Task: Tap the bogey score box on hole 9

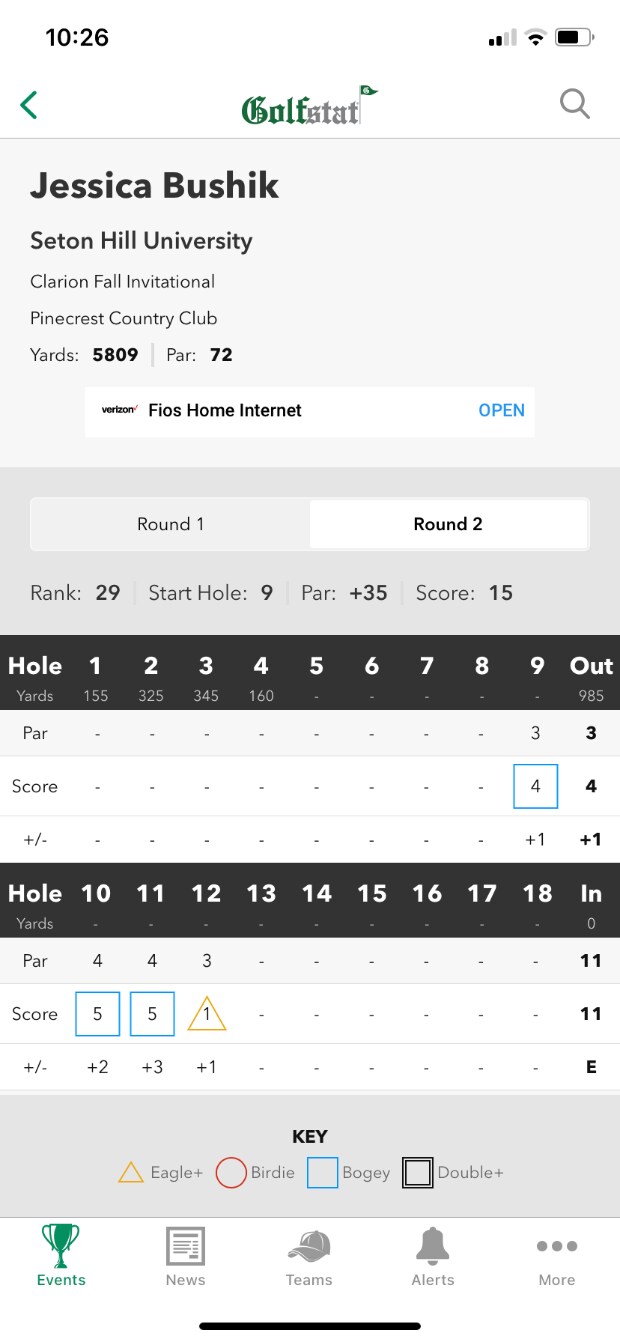Action: 535,786
